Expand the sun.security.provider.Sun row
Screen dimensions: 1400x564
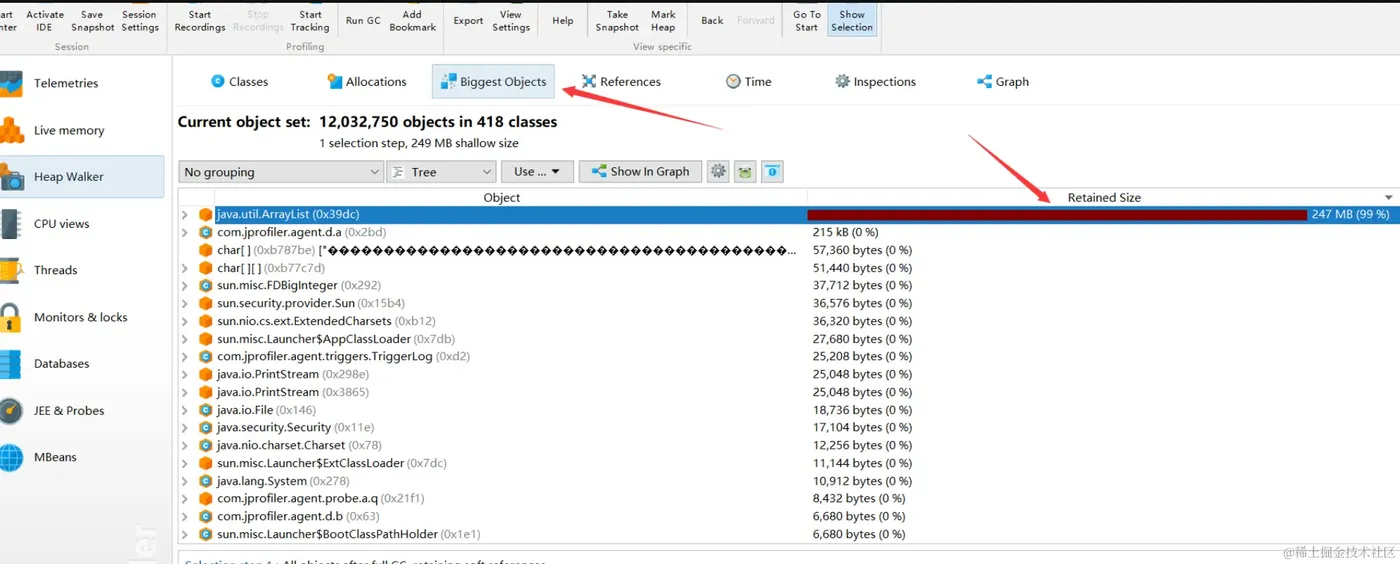pos(185,303)
